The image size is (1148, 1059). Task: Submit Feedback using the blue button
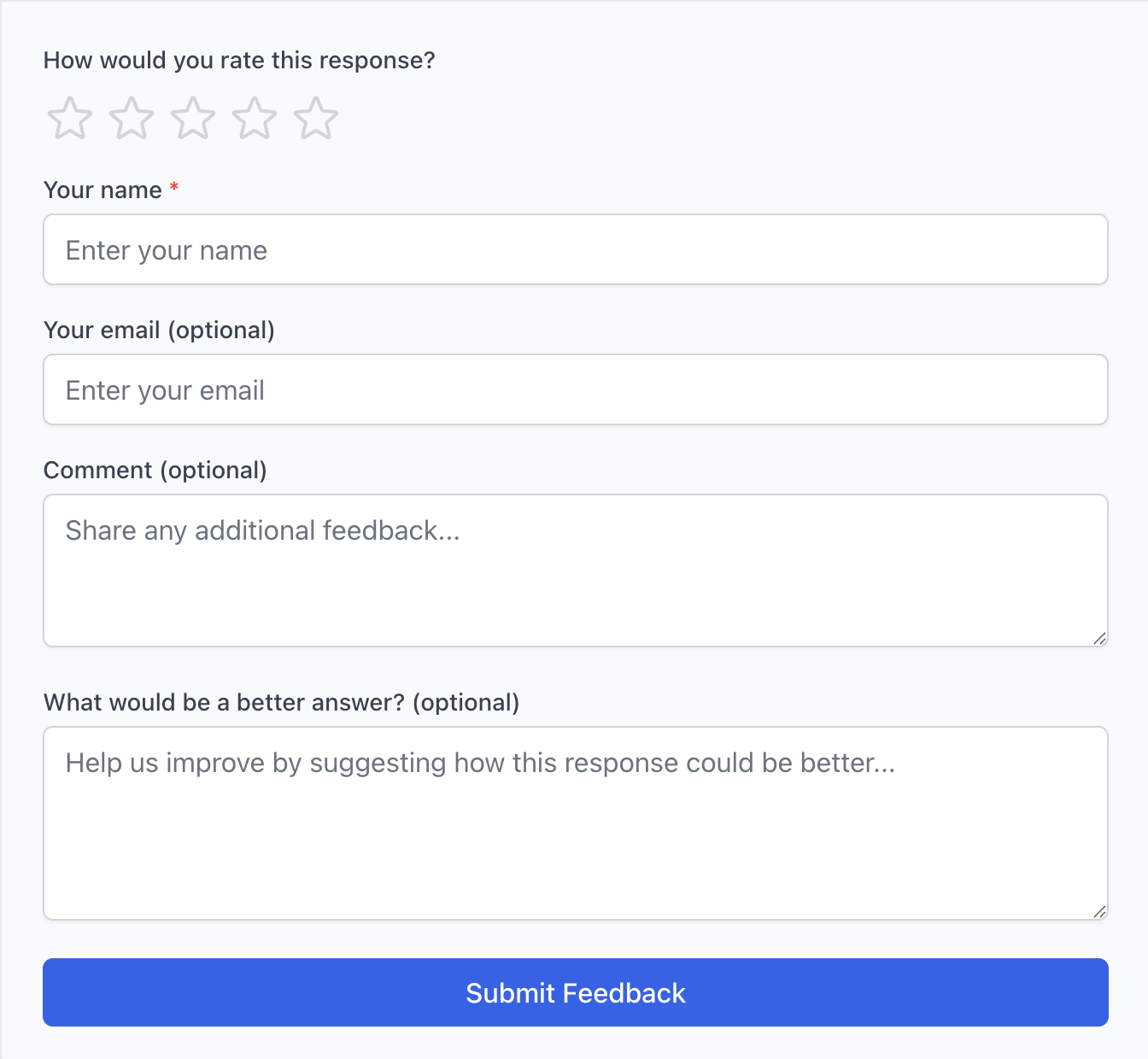coord(576,992)
